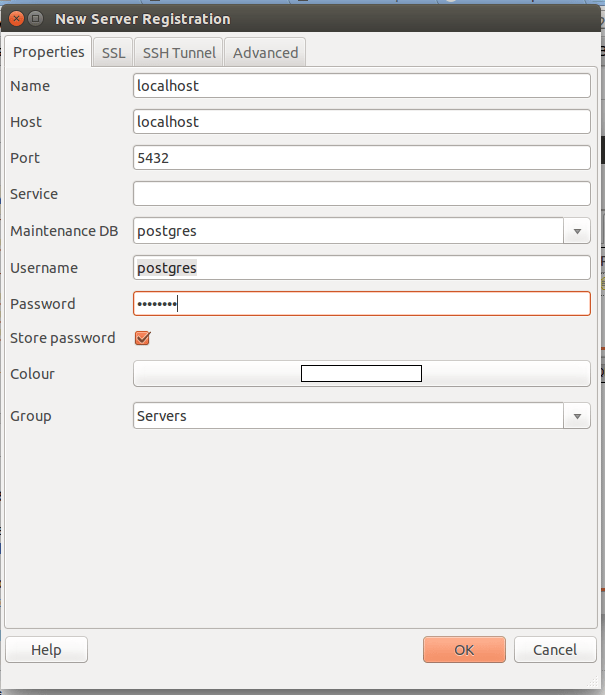Viewport: 605px width, 695px height.
Task: Click the window maximize button in titlebar
Action: [35, 19]
